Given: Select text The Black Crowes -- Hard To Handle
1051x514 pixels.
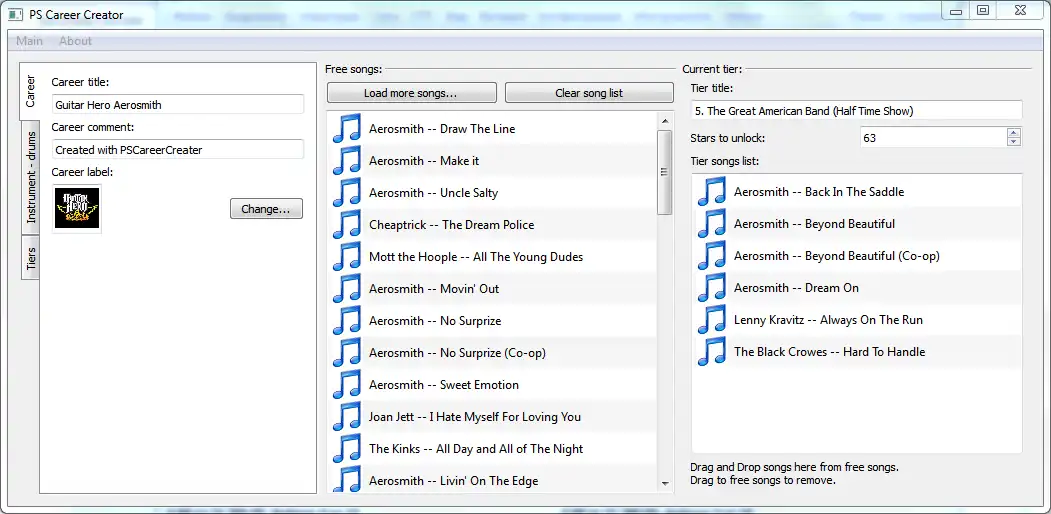Looking at the screenshot, I should tap(829, 352).
